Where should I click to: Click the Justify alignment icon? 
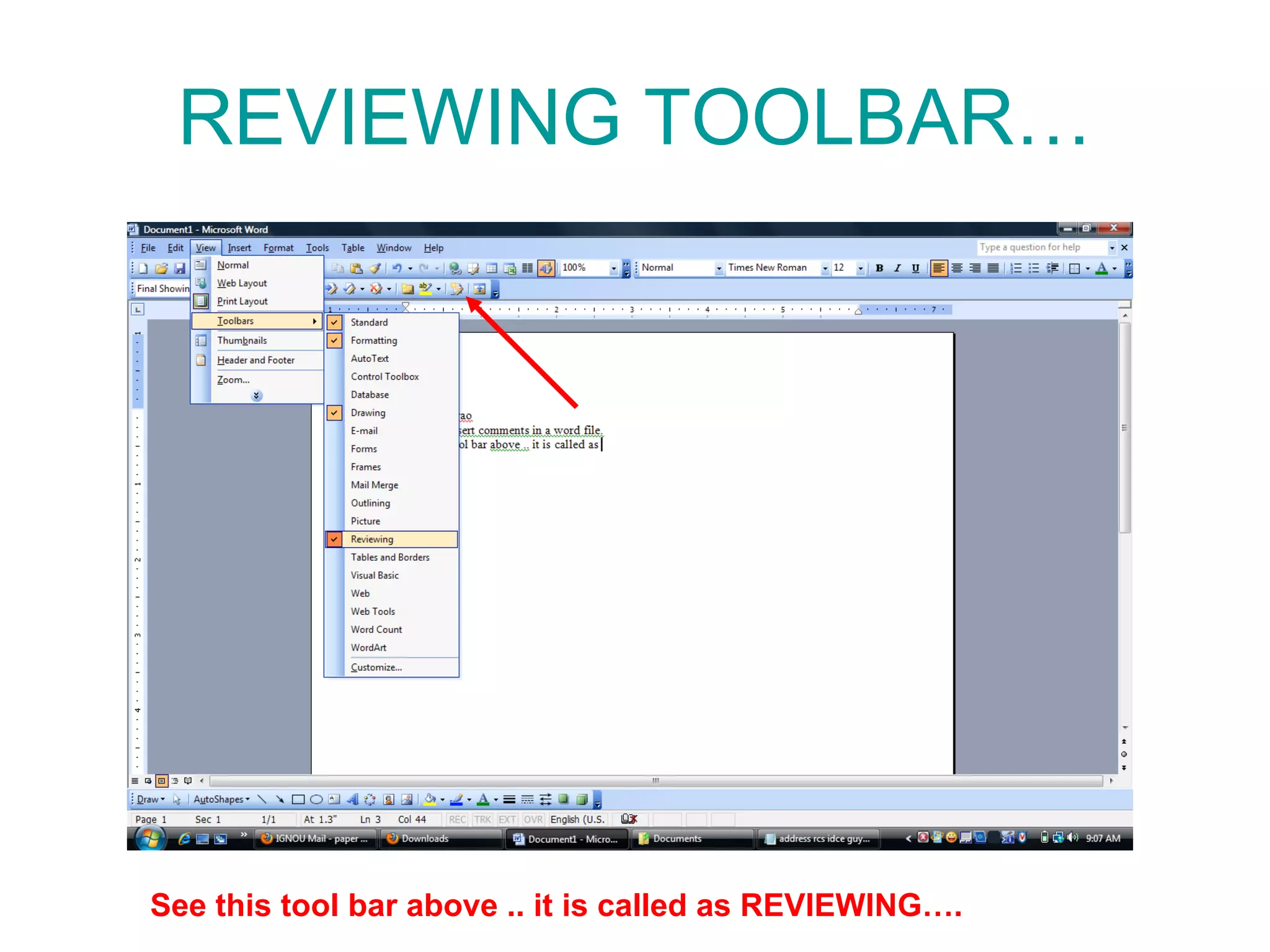993,268
